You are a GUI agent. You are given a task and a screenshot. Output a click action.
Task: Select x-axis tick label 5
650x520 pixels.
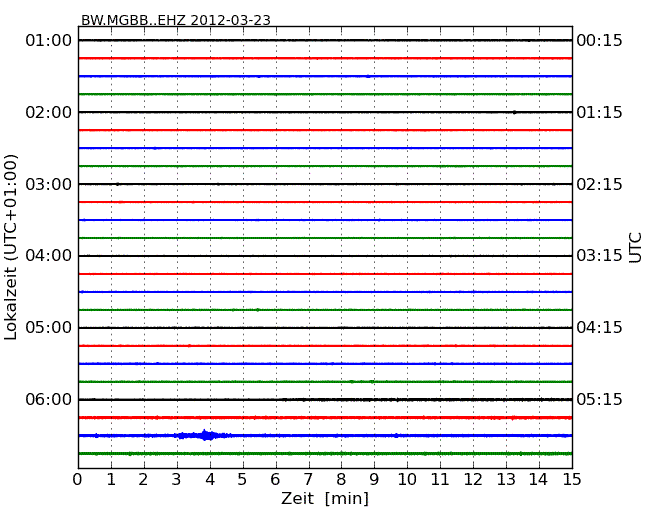[x=242, y=479]
